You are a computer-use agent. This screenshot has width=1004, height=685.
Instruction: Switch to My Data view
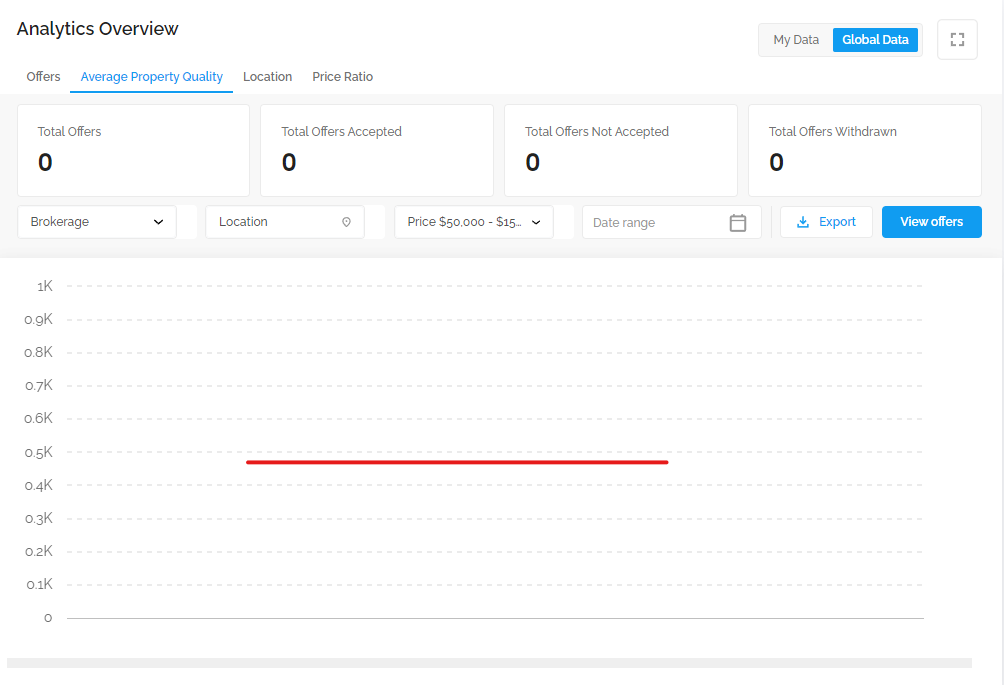[796, 40]
